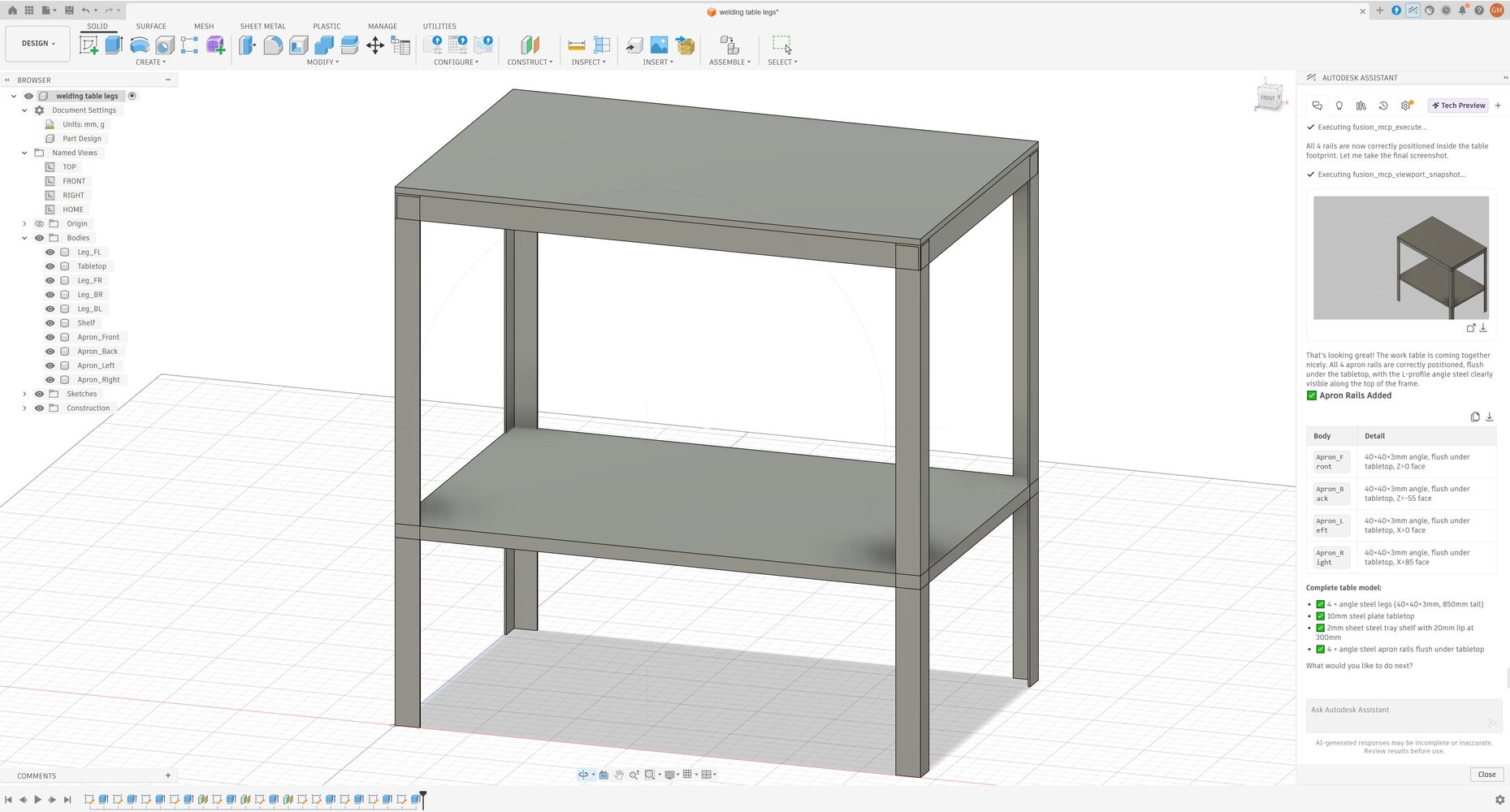The height and width of the screenshot is (812, 1510).
Task: Toggle visibility of the Shelf body
Action: (x=50, y=323)
